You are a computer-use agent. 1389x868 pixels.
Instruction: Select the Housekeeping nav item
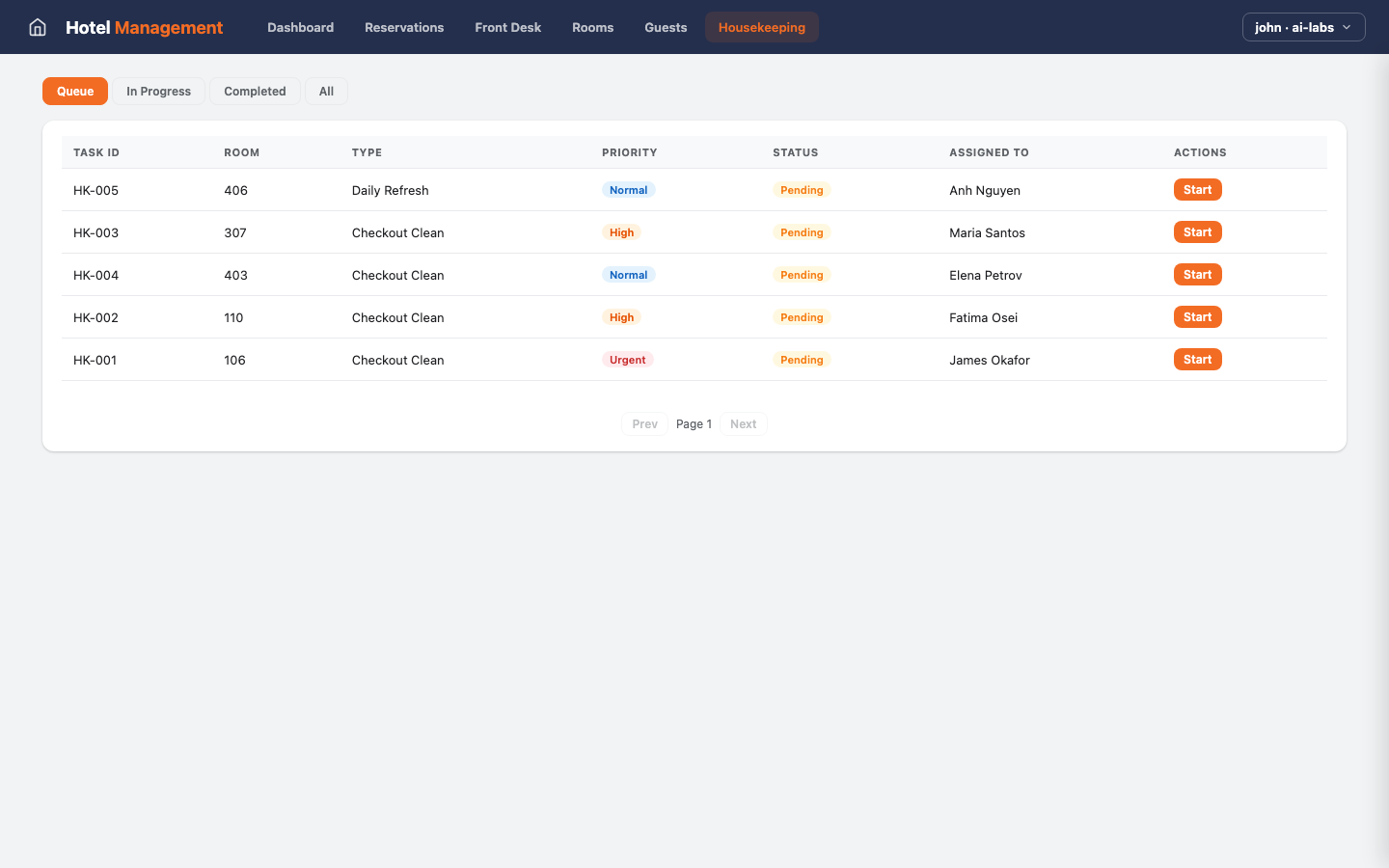pos(761,27)
